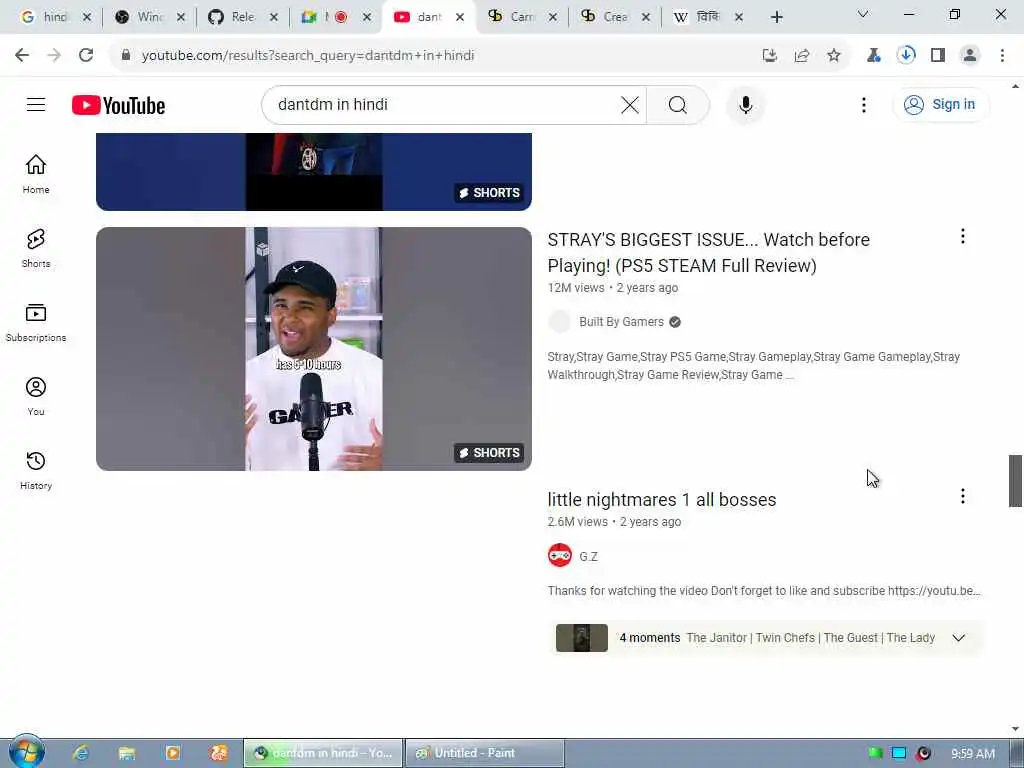The height and width of the screenshot is (768, 1024).
Task: Open STRAY'S BIGGEST ISSUE video title
Action: point(709,253)
